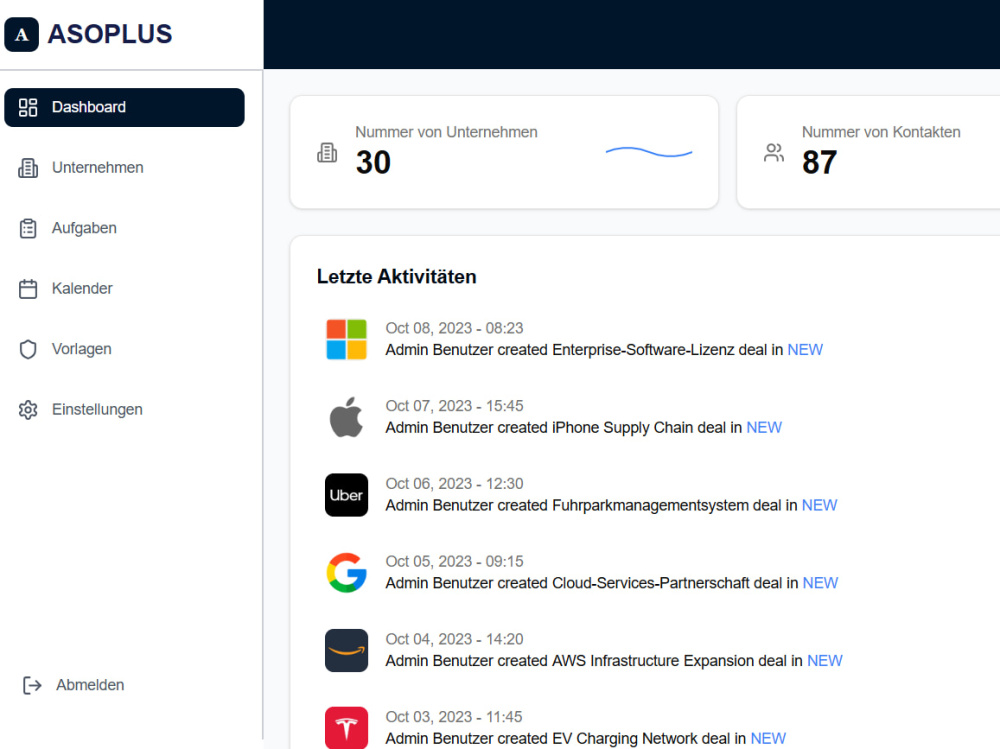Click the sparkline chart in Unternehmen card
The image size is (1000, 749).
[x=649, y=152]
